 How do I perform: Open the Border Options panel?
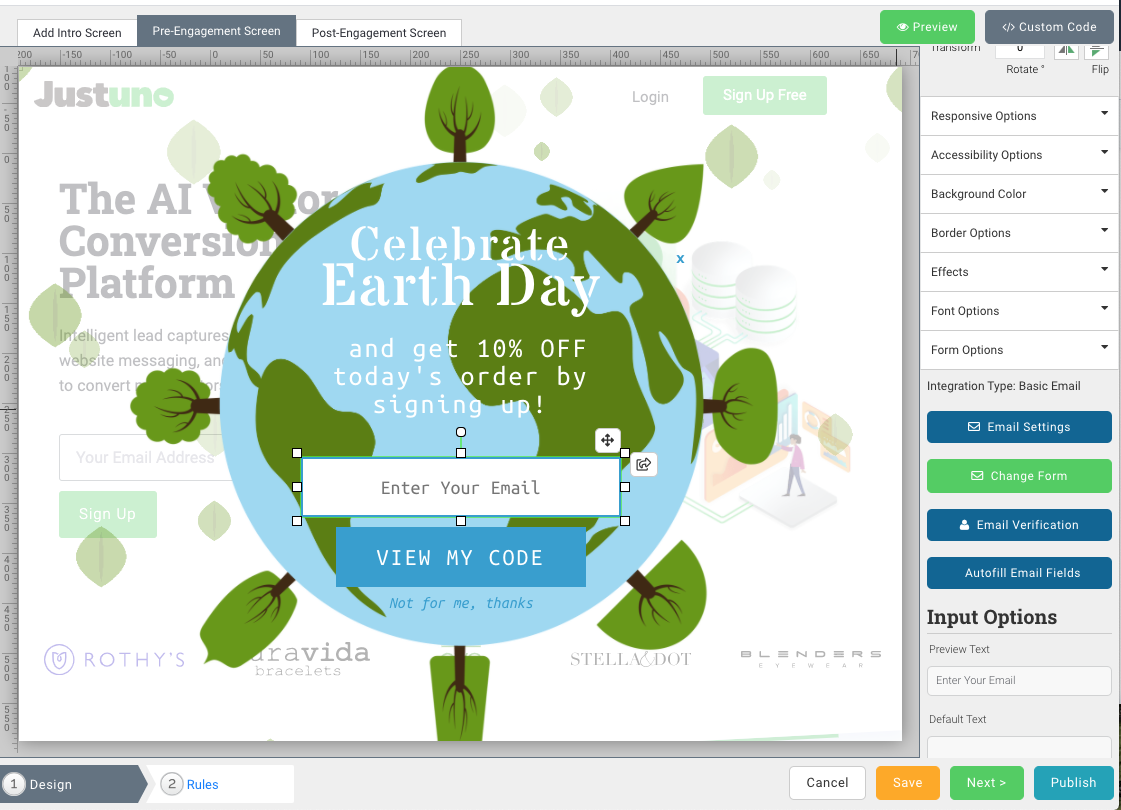(x=1019, y=233)
